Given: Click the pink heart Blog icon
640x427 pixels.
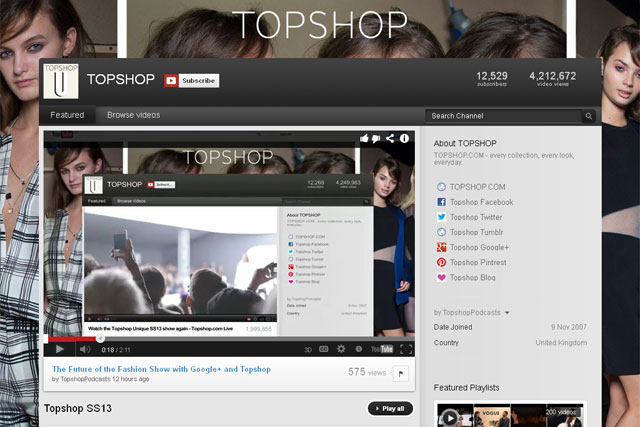Looking at the screenshot, I should 441,278.
